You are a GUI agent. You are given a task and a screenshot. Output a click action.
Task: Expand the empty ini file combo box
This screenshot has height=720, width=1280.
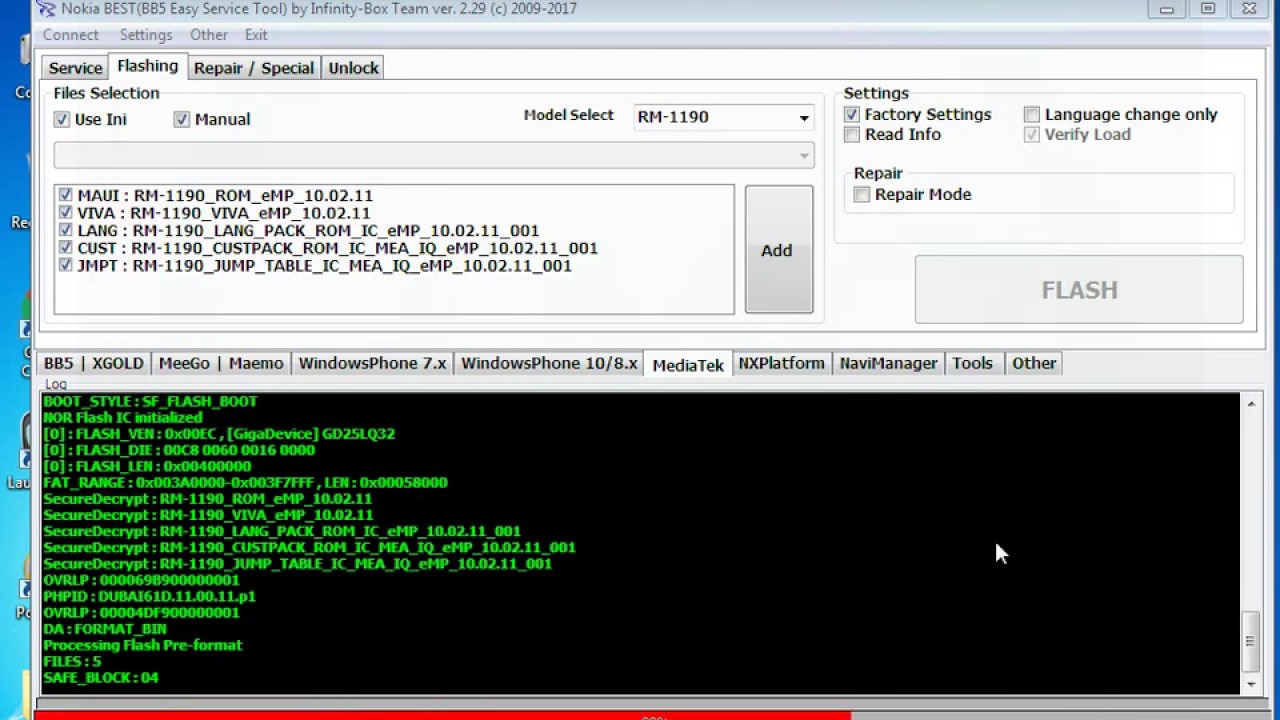coord(434,155)
